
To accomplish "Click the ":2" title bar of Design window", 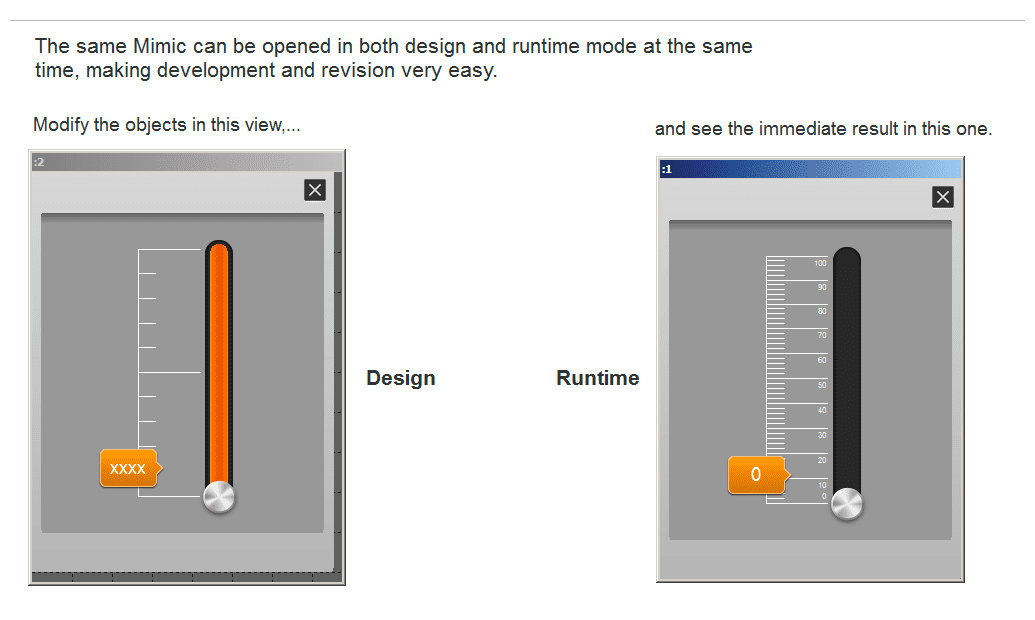I will point(186,161).
